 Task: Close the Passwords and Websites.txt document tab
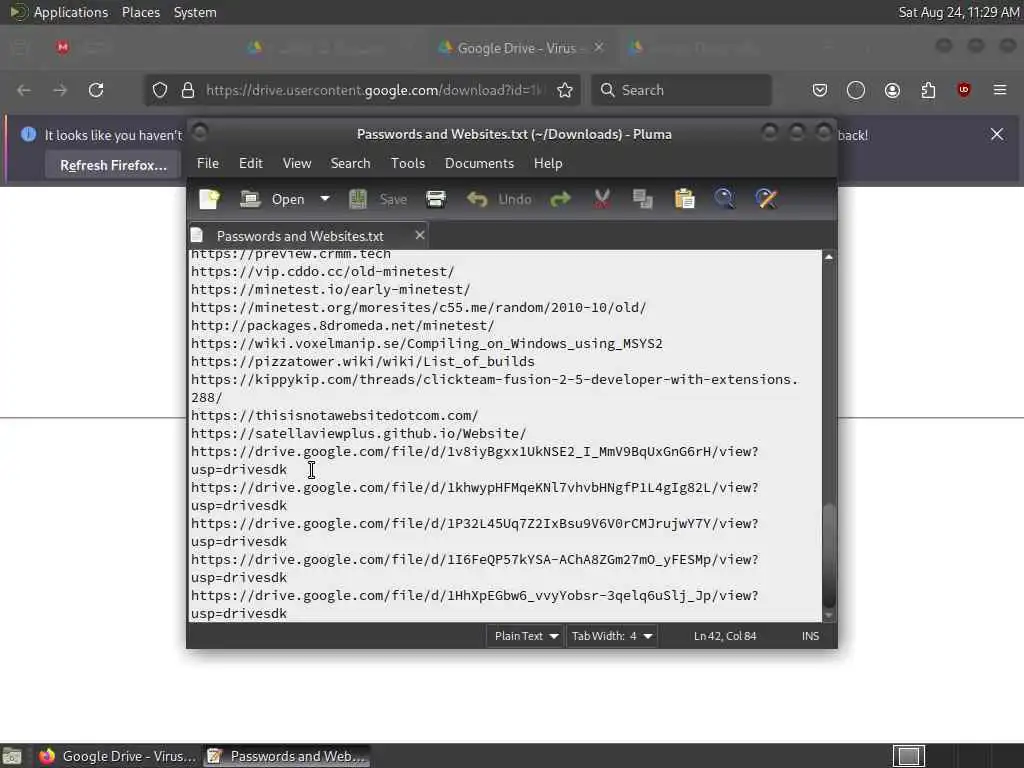pos(420,235)
